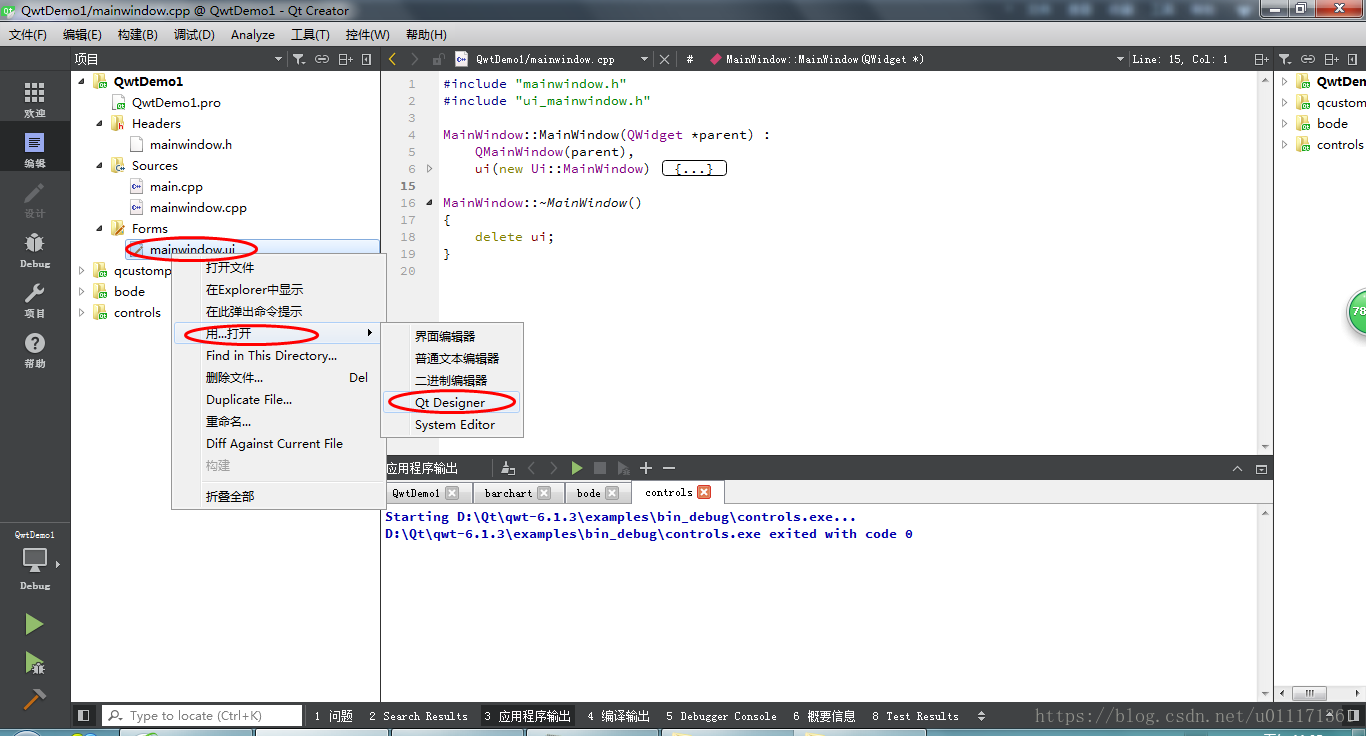Image resolution: width=1366 pixels, height=736 pixels.
Task: Open the open-documents dropdown beside mainwindow.cpp
Action: point(644,60)
